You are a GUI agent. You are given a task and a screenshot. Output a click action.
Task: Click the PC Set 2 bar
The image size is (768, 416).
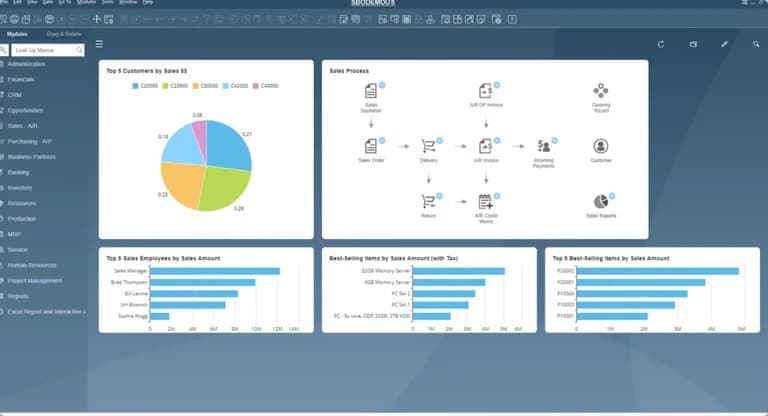444,294
